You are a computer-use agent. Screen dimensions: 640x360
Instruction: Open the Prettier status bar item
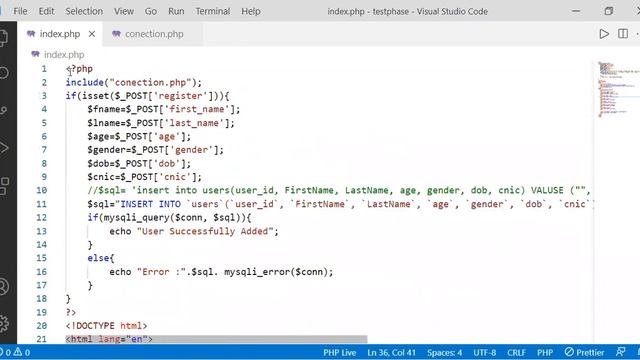pyautogui.click(x=584, y=352)
